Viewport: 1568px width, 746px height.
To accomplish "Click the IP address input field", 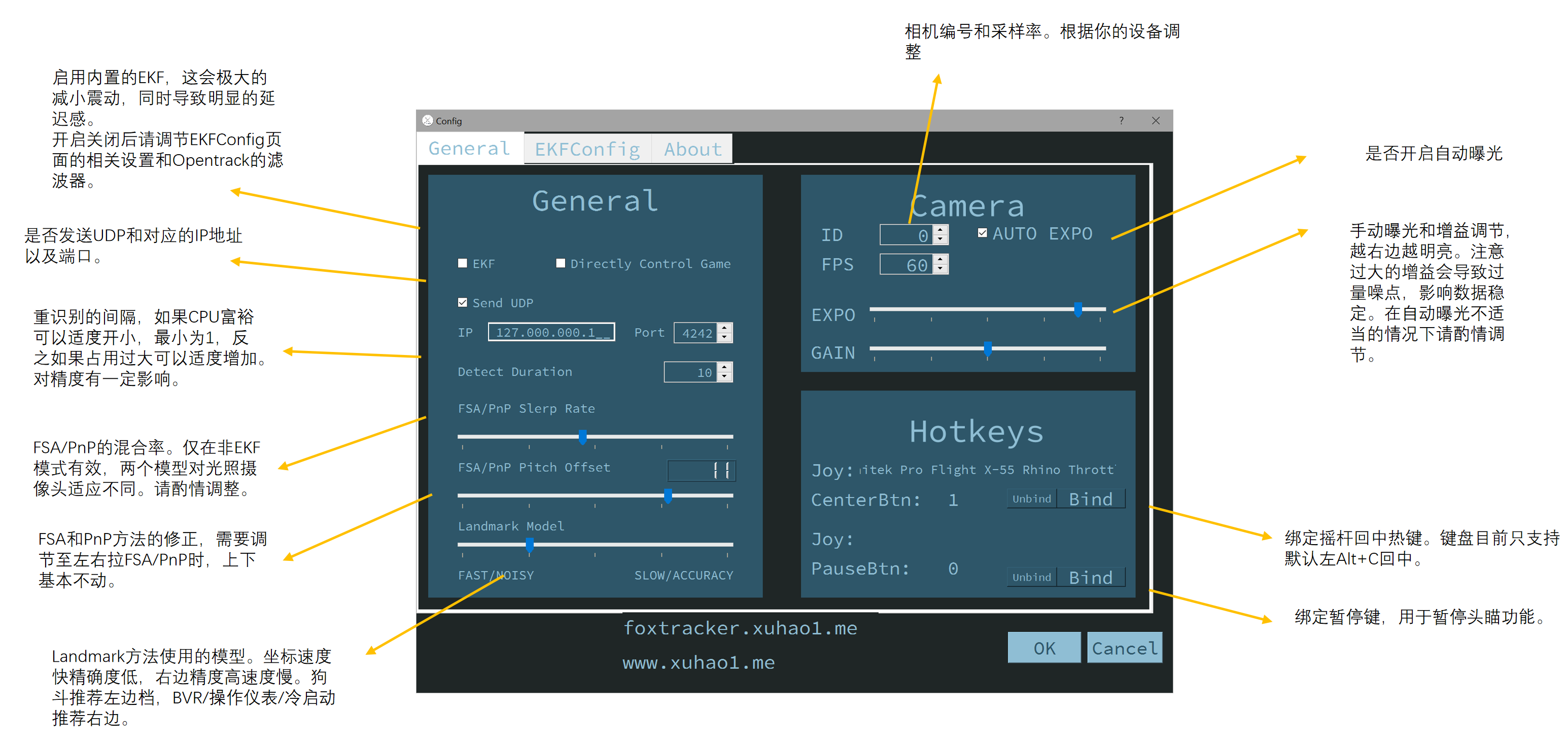I will point(551,332).
